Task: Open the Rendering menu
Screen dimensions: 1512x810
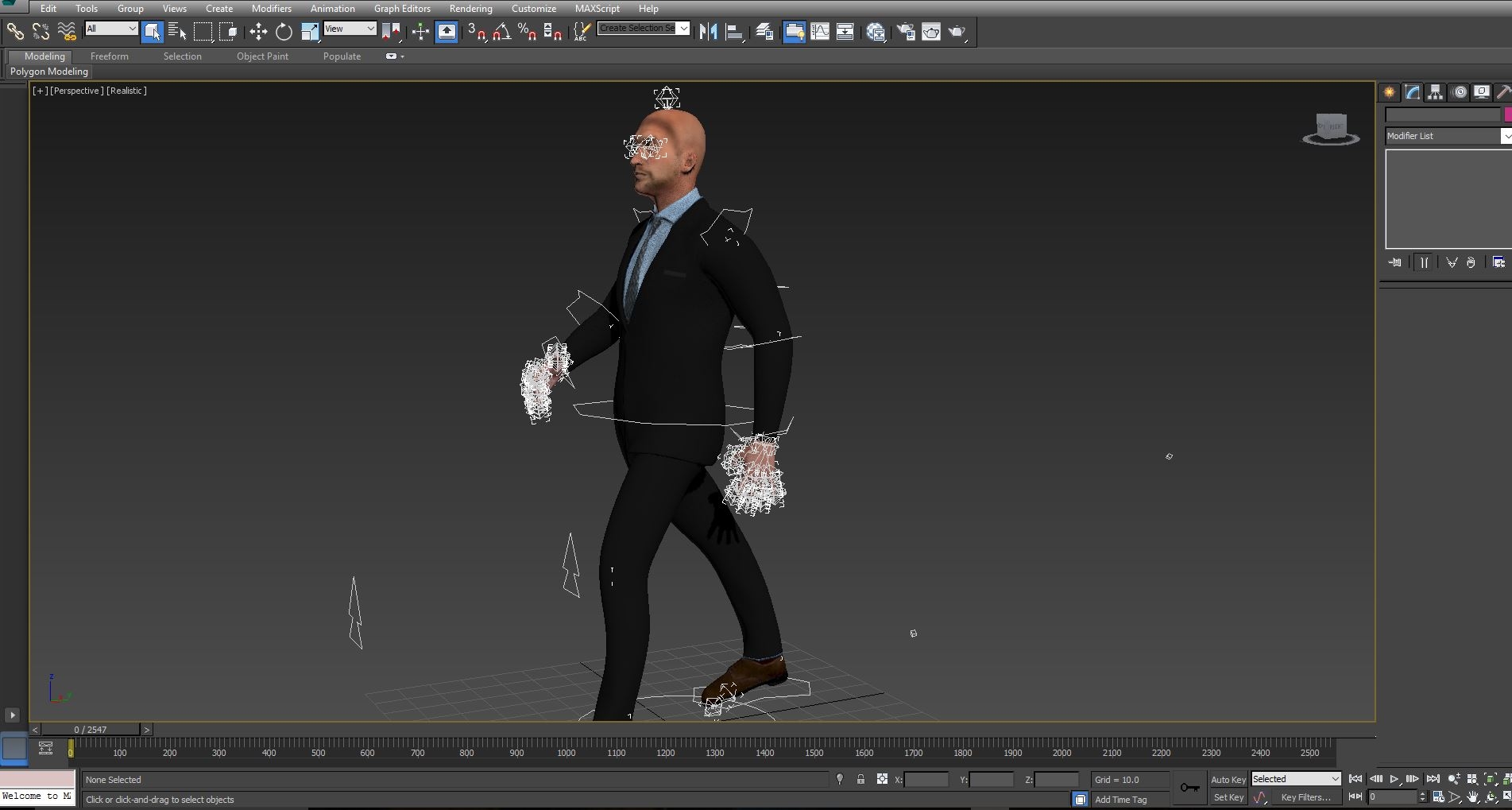Action: 470,9
